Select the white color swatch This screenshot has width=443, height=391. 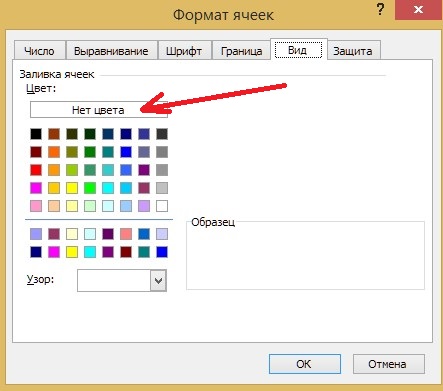162,206
